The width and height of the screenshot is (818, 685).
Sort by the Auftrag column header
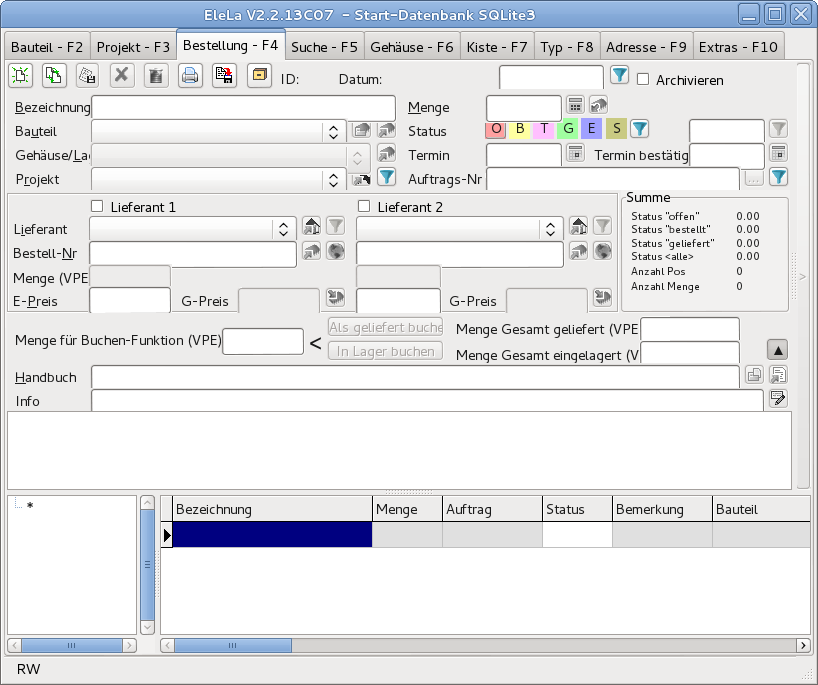click(492, 509)
